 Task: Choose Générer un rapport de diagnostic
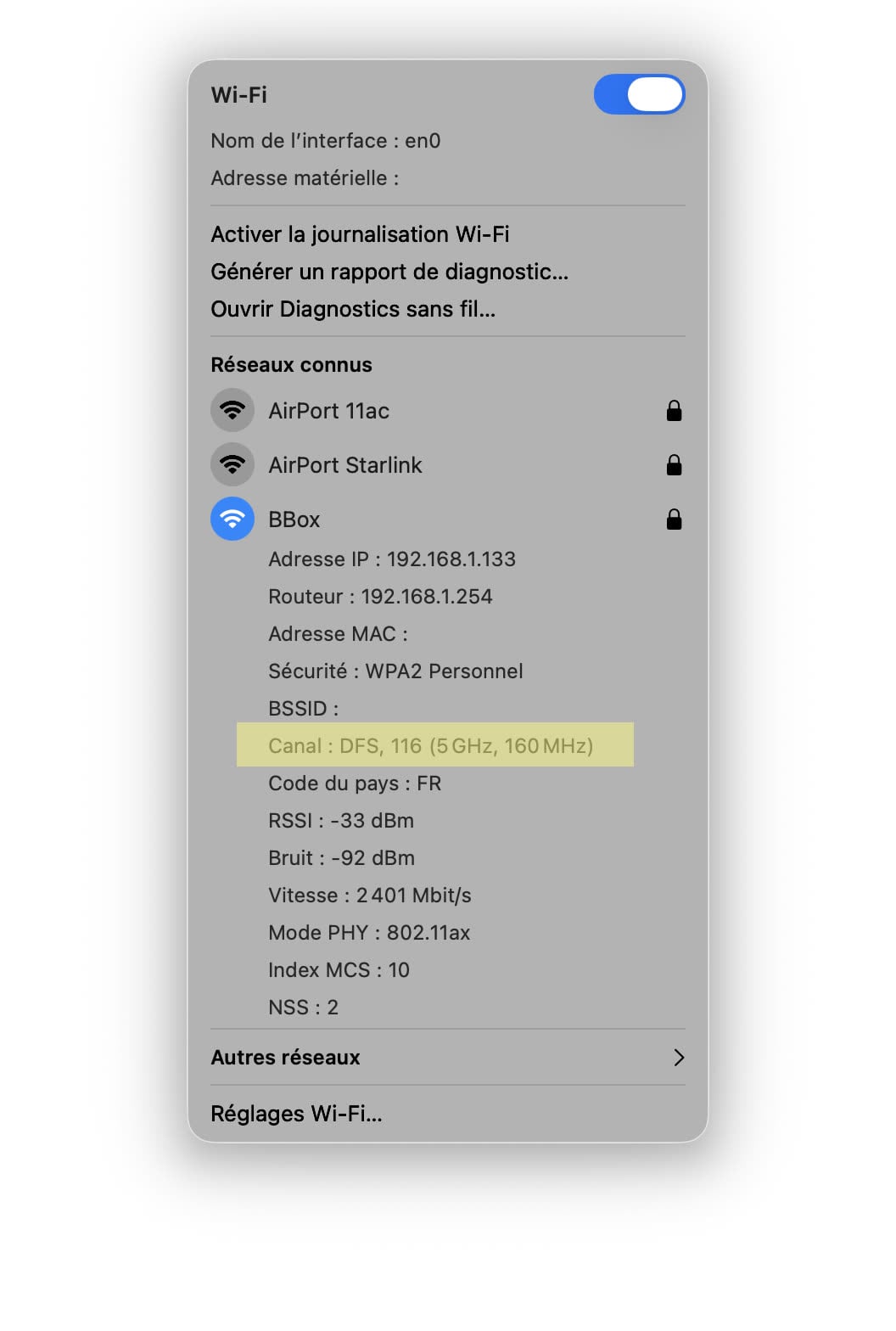coord(389,272)
